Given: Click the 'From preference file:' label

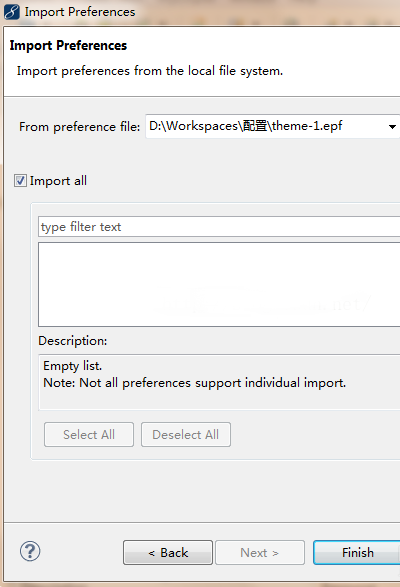Looking at the screenshot, I should point(79,127).
